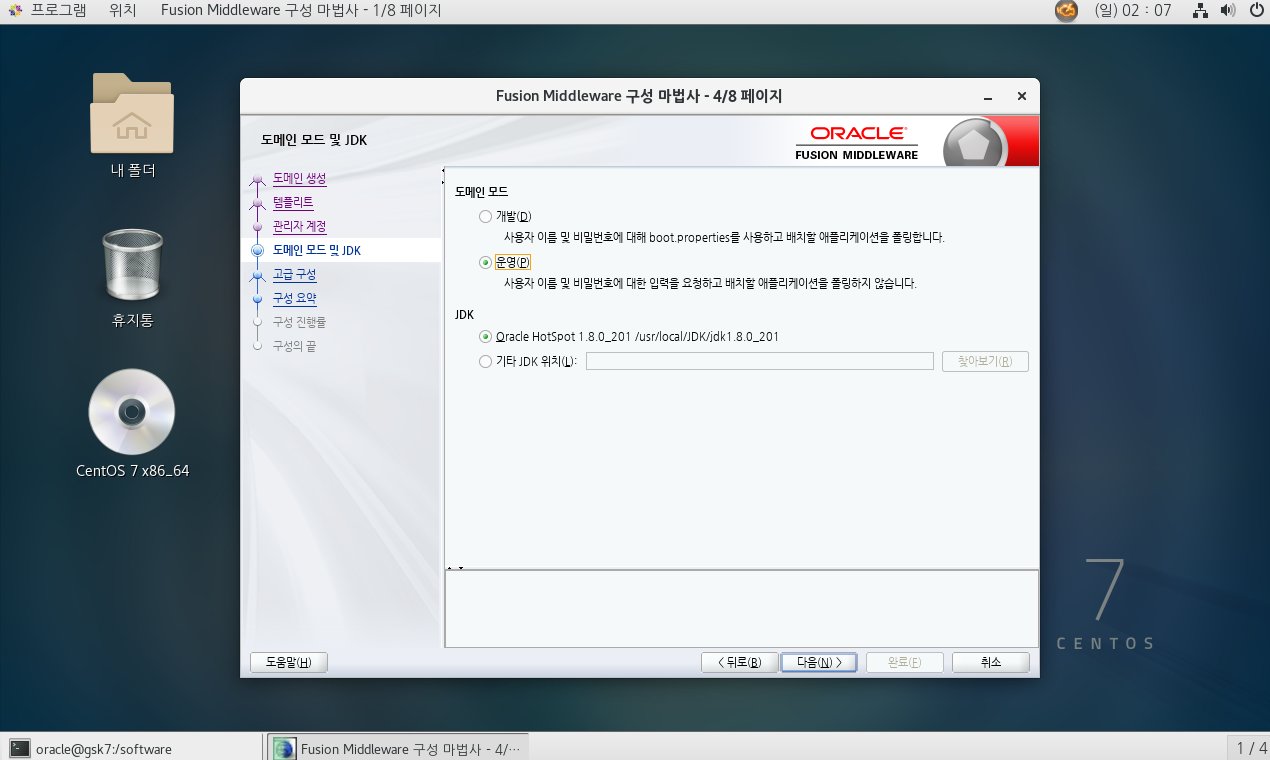The image size is (1270, 760).
Task: Click the < 뒤로(B) back button
Action: click(740, 662)
